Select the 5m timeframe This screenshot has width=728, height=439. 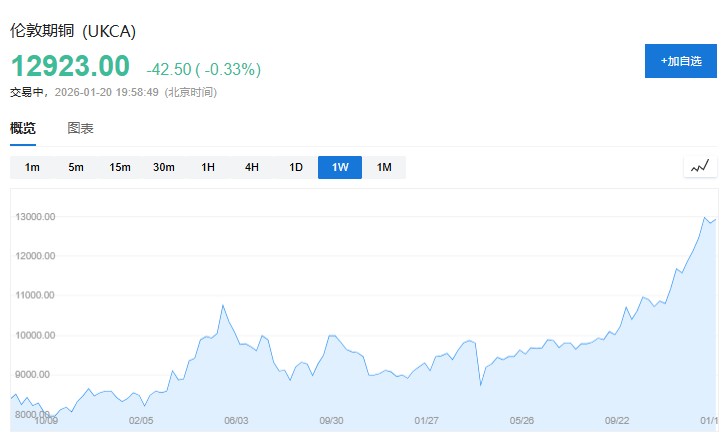tap(76, 167)
